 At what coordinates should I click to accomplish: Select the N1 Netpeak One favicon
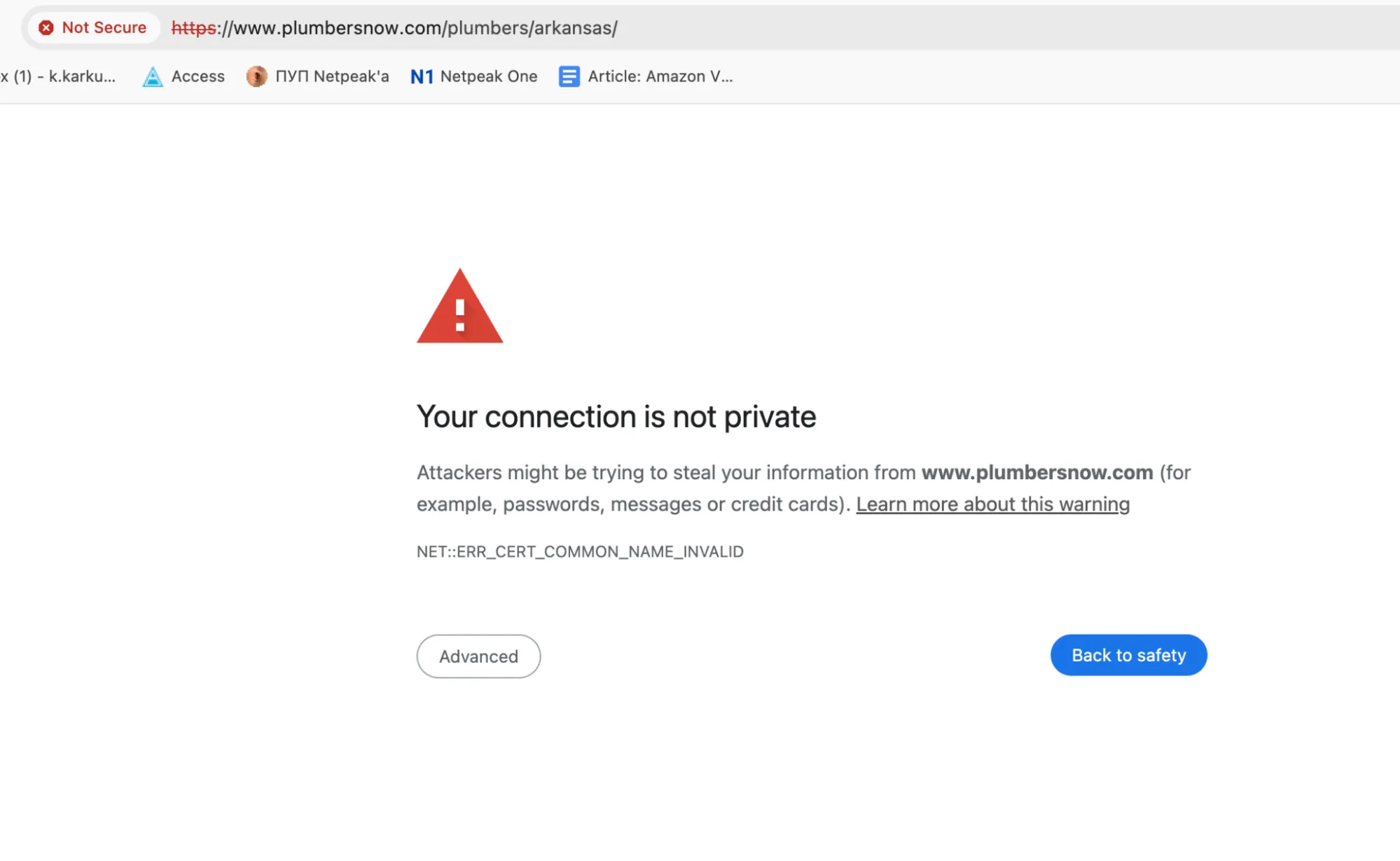click(422, 76)
